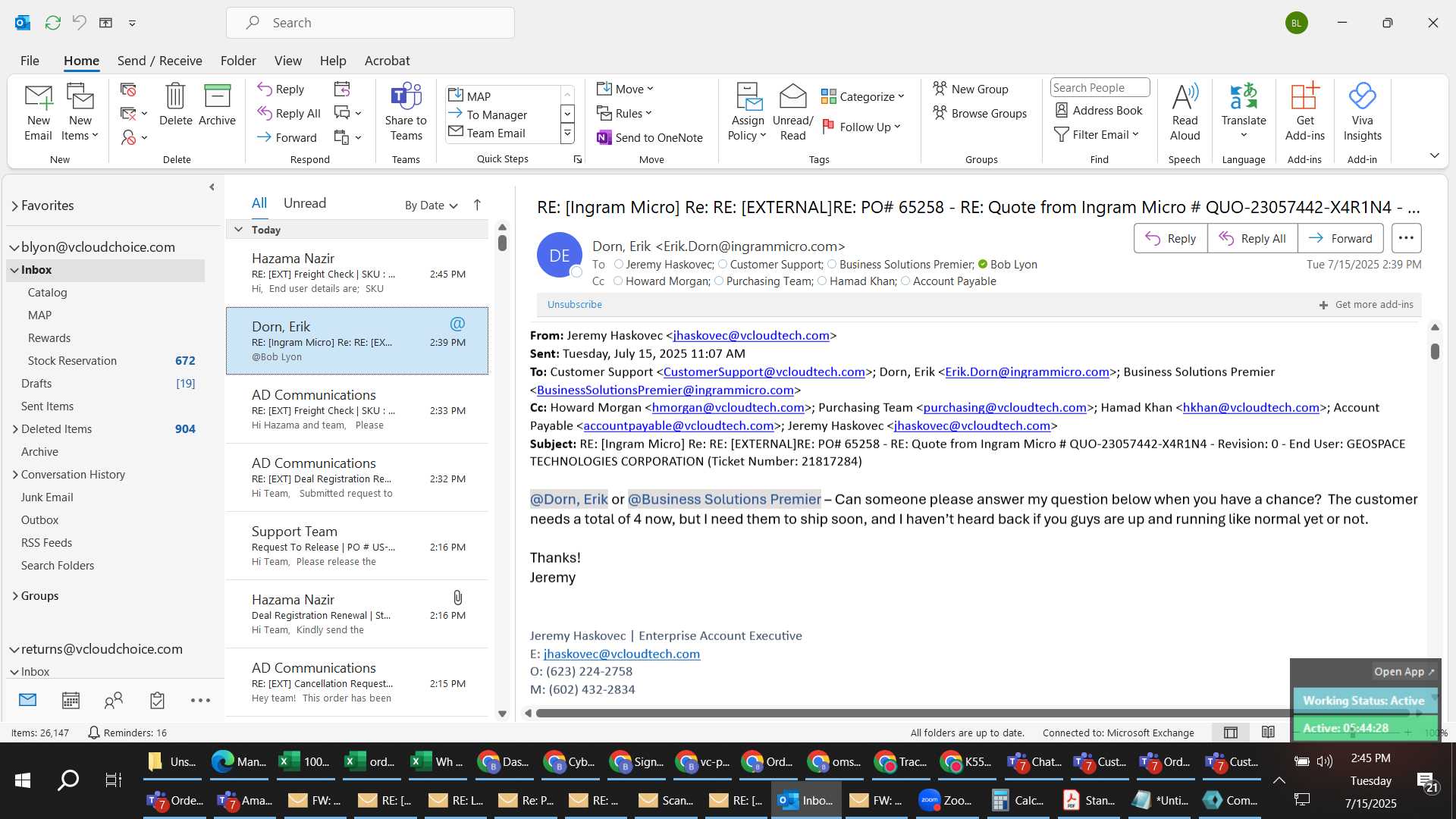Screen dimensions: 1456x819
Task: Open the Acrobat tab
Action: (387, 61)
